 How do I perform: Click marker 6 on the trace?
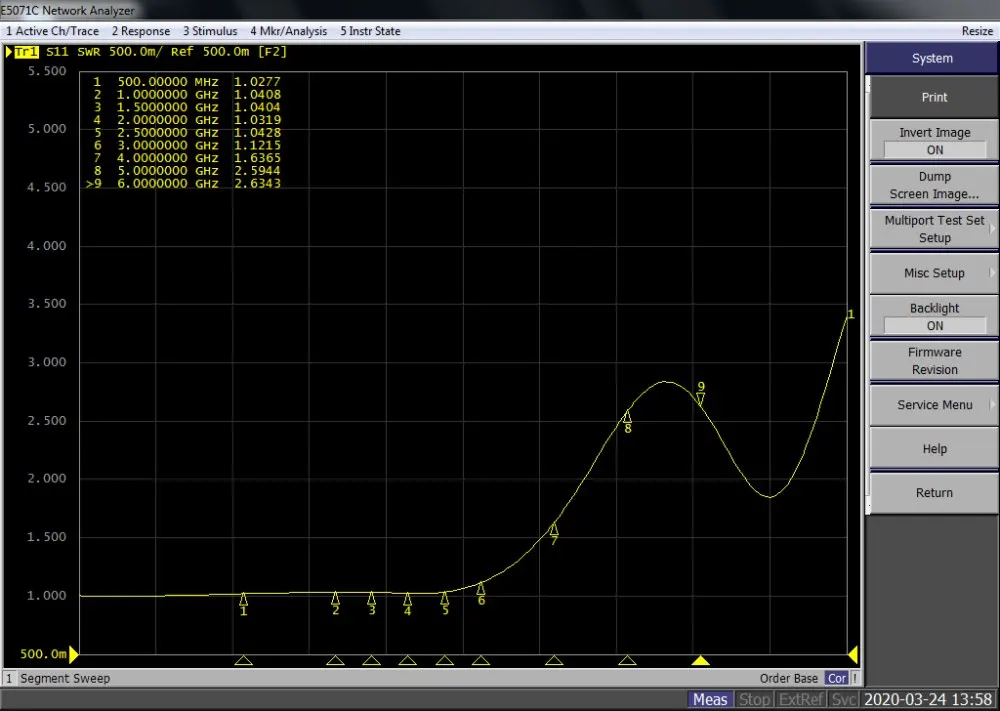[481, 590]
